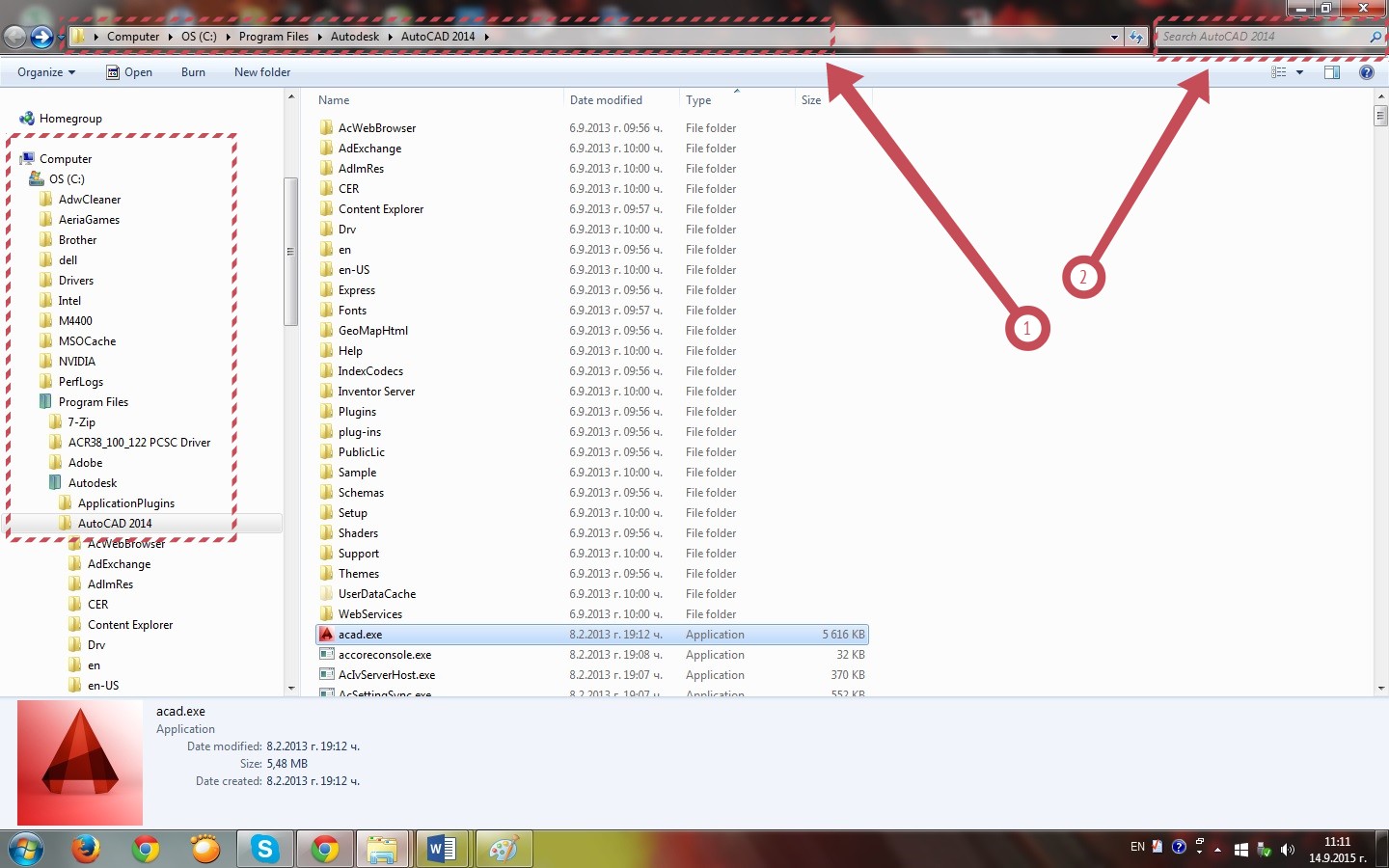This screenshot has height=868, width=1389.
Task: Expand the arrow after Program Files in breadcrumb
Action: (x=319, y=37)
